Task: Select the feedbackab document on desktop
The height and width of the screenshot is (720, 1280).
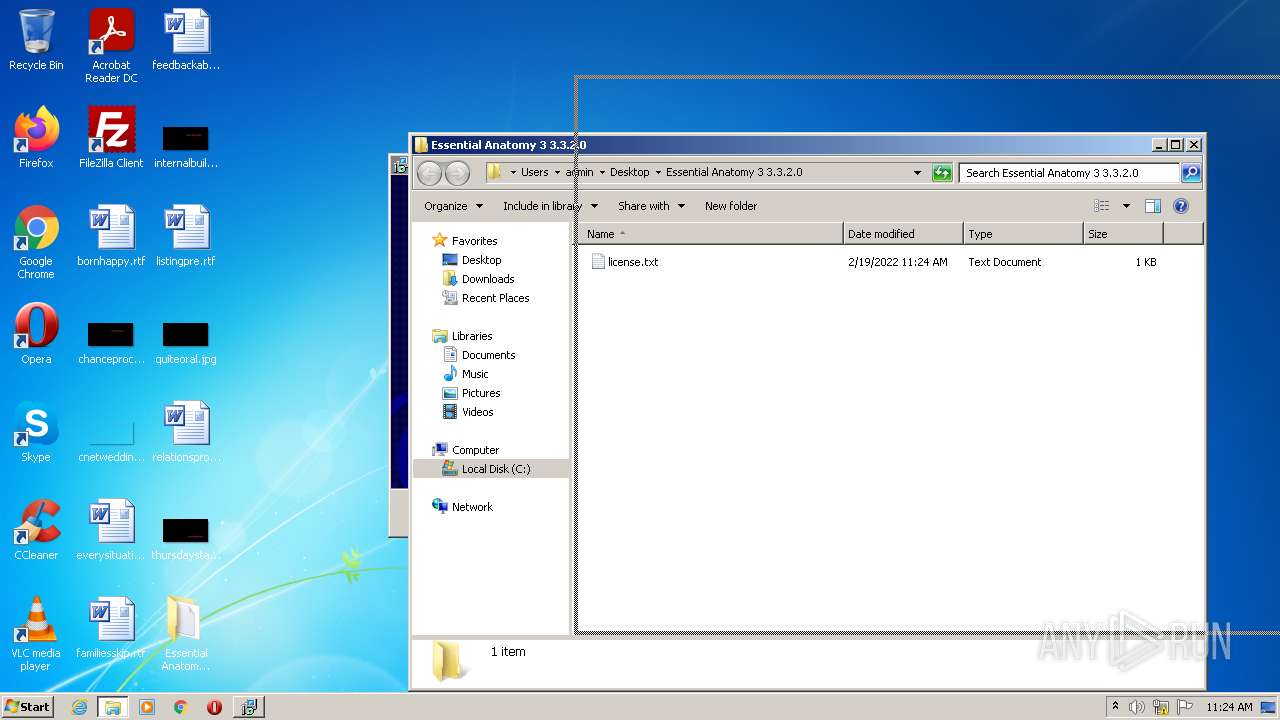Action: coord(186,40)
